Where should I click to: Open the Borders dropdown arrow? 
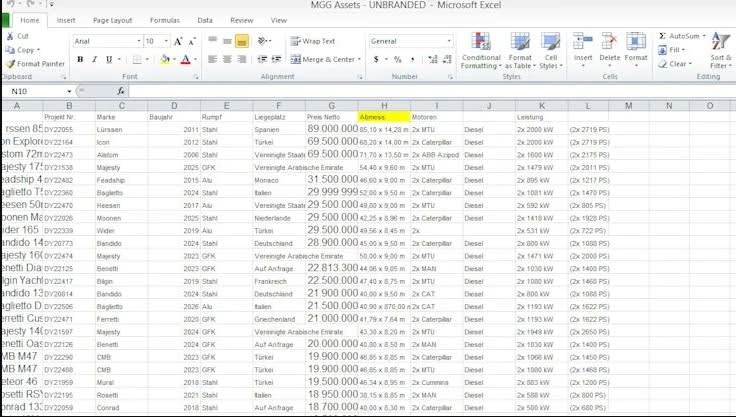[147, 60]
